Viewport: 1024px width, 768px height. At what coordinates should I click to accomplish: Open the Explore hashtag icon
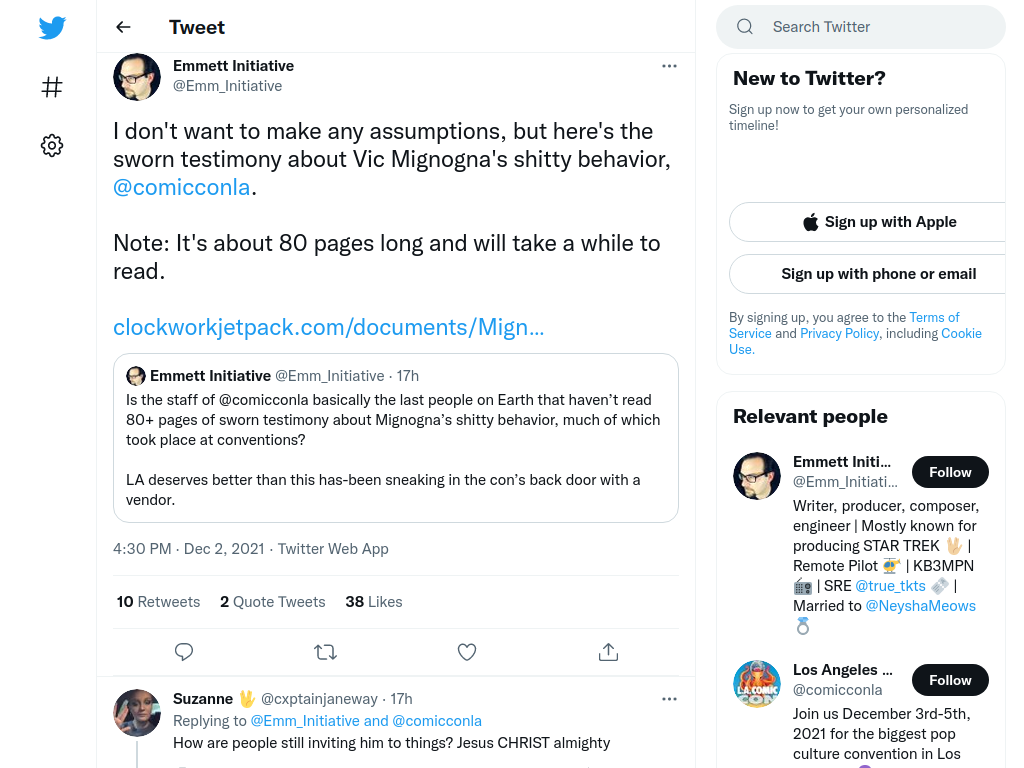coord(52,87)
